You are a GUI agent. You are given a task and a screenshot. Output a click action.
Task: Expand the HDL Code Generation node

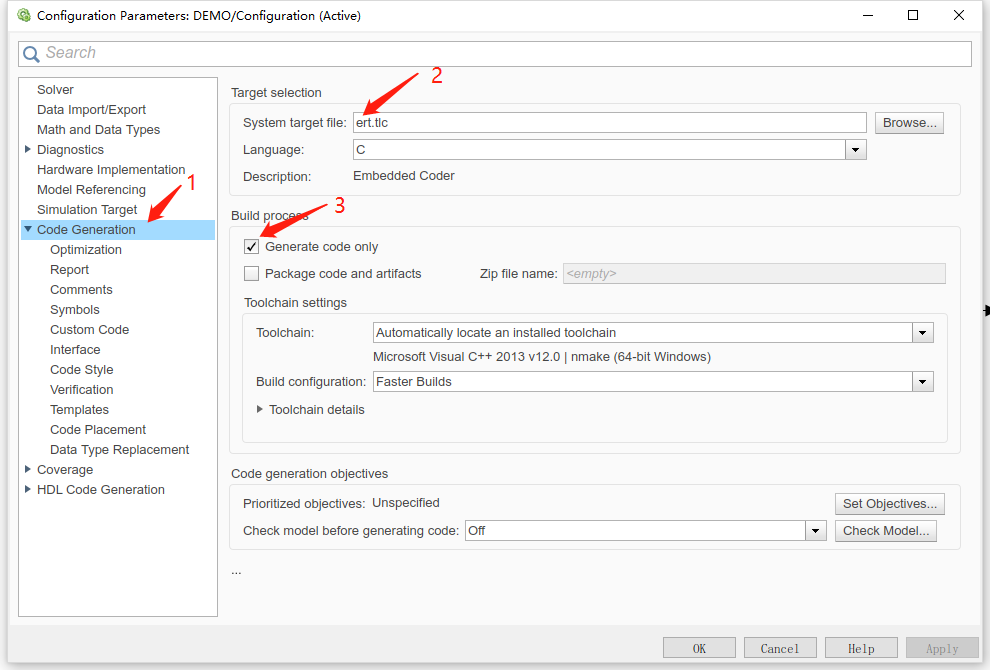tap(28, 490)
